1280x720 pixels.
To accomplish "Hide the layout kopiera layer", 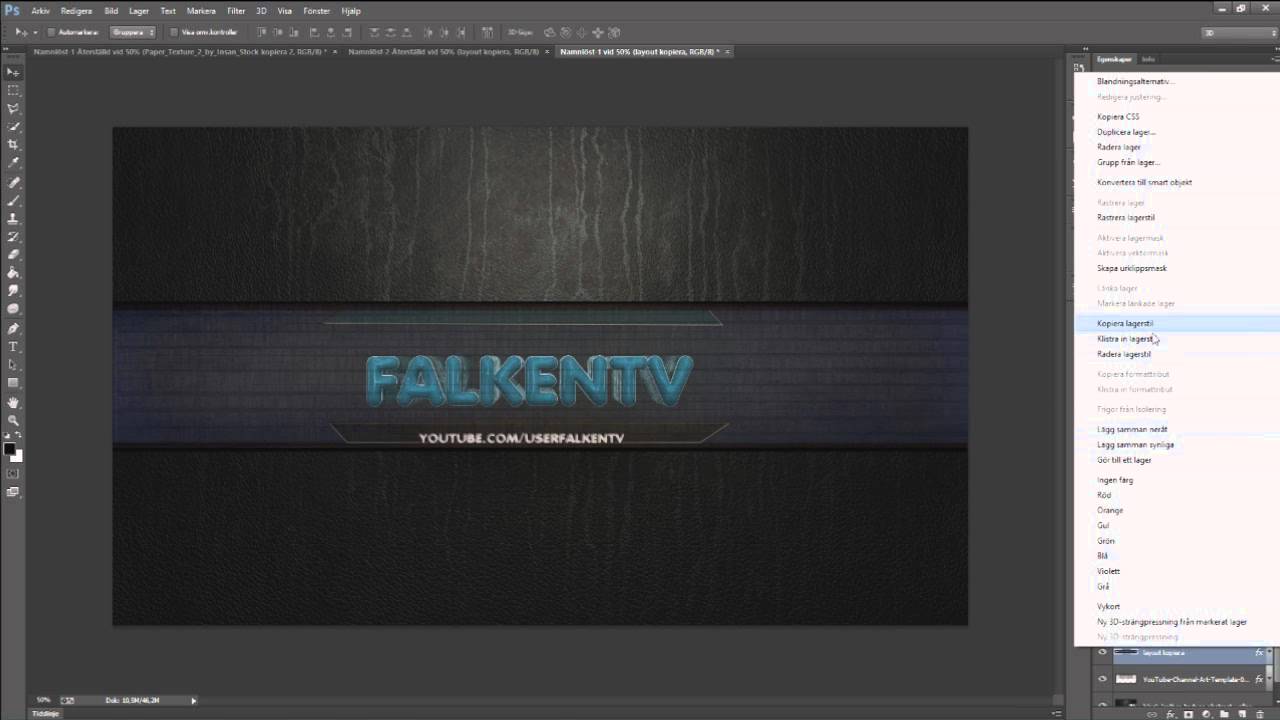I will pyautogui.click(x=1102, y=652).
